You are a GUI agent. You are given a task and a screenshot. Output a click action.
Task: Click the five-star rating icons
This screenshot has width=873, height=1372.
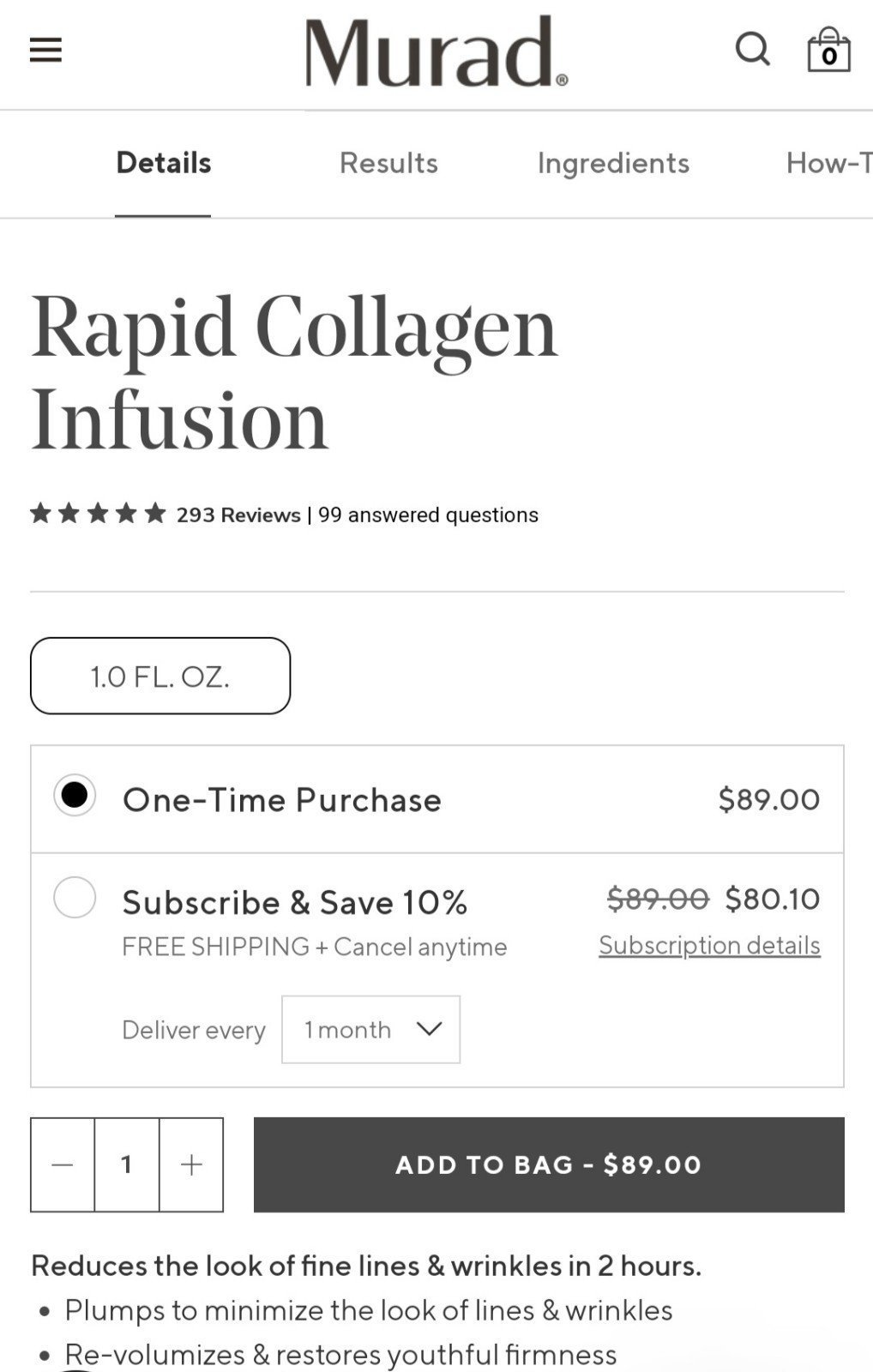coord(98,514)
